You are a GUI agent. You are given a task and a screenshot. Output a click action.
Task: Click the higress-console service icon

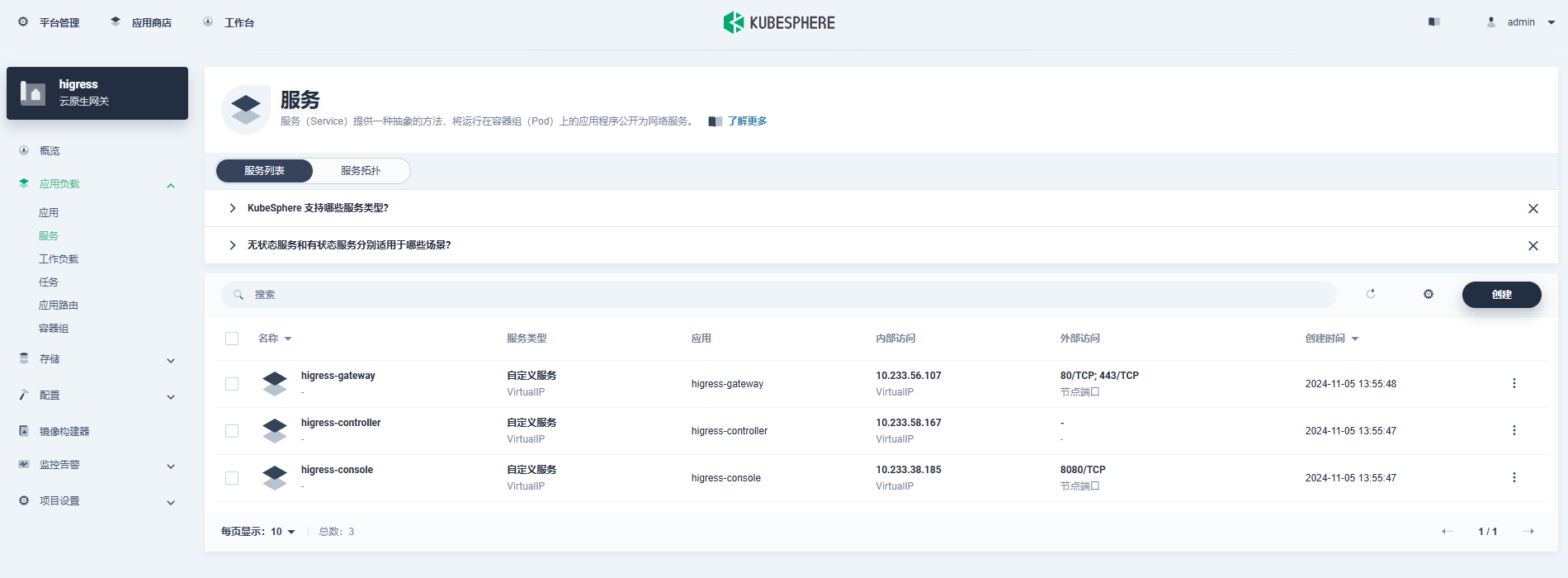pos(275,478)
